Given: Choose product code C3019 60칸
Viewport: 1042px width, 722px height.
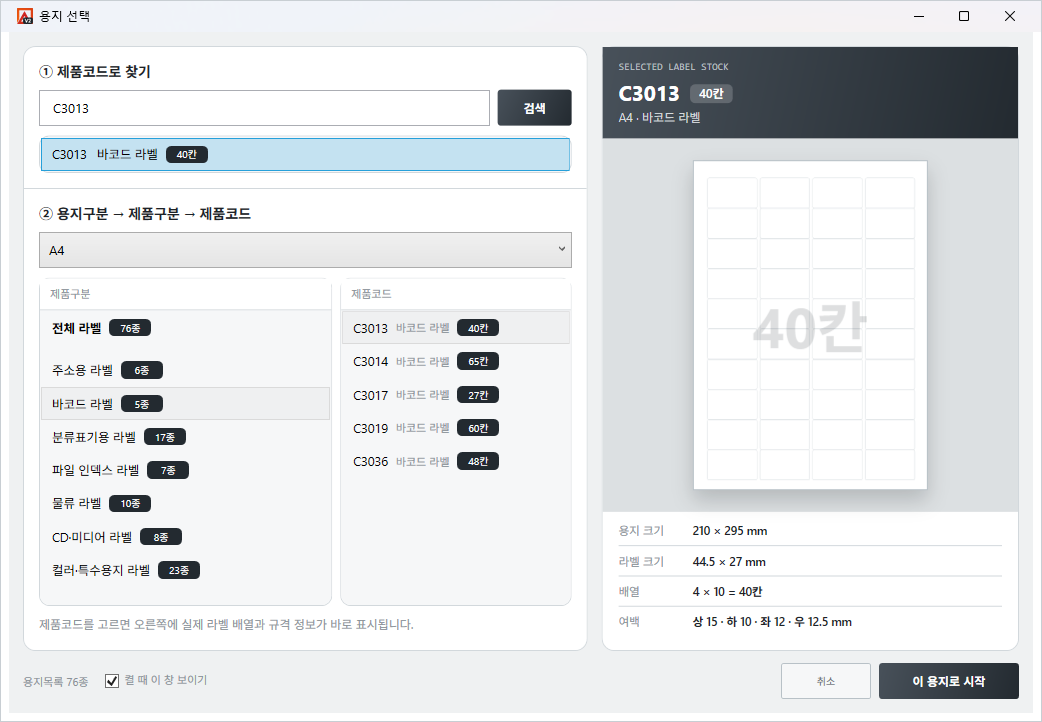Looking at the screenshot, I should tap(456, 427).
